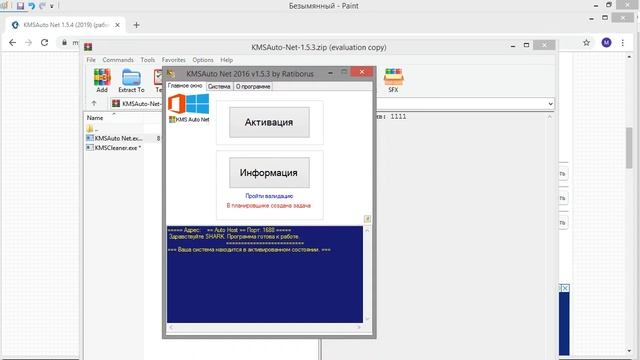Click the Add toolbar button in WinRAR
The image size is (640, 360).
coord(102,80)
